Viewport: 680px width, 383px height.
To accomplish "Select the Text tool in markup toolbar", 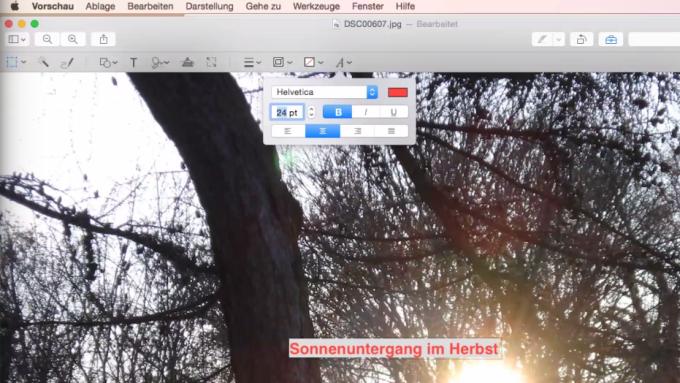I will tap(134, 62).
